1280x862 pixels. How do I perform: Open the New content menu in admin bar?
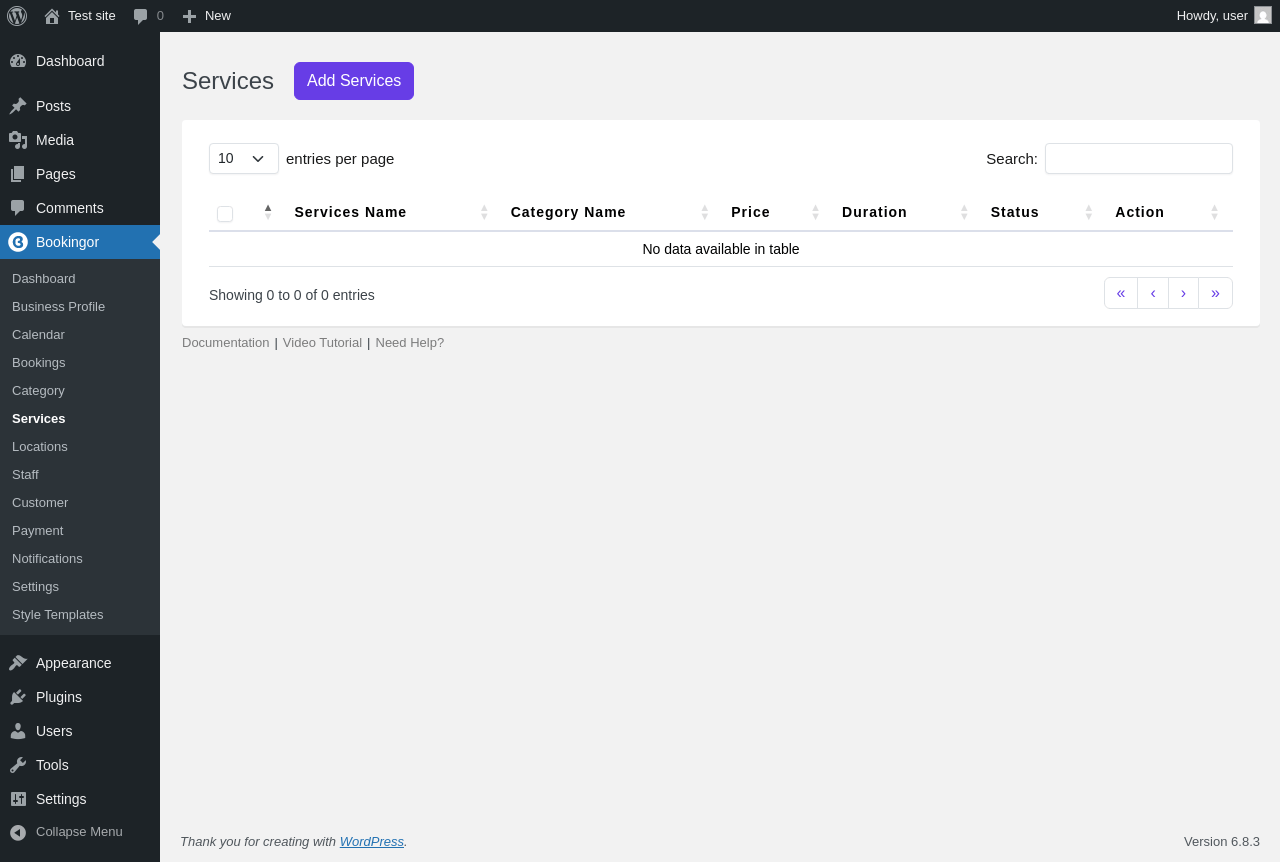tap(207, 16)
